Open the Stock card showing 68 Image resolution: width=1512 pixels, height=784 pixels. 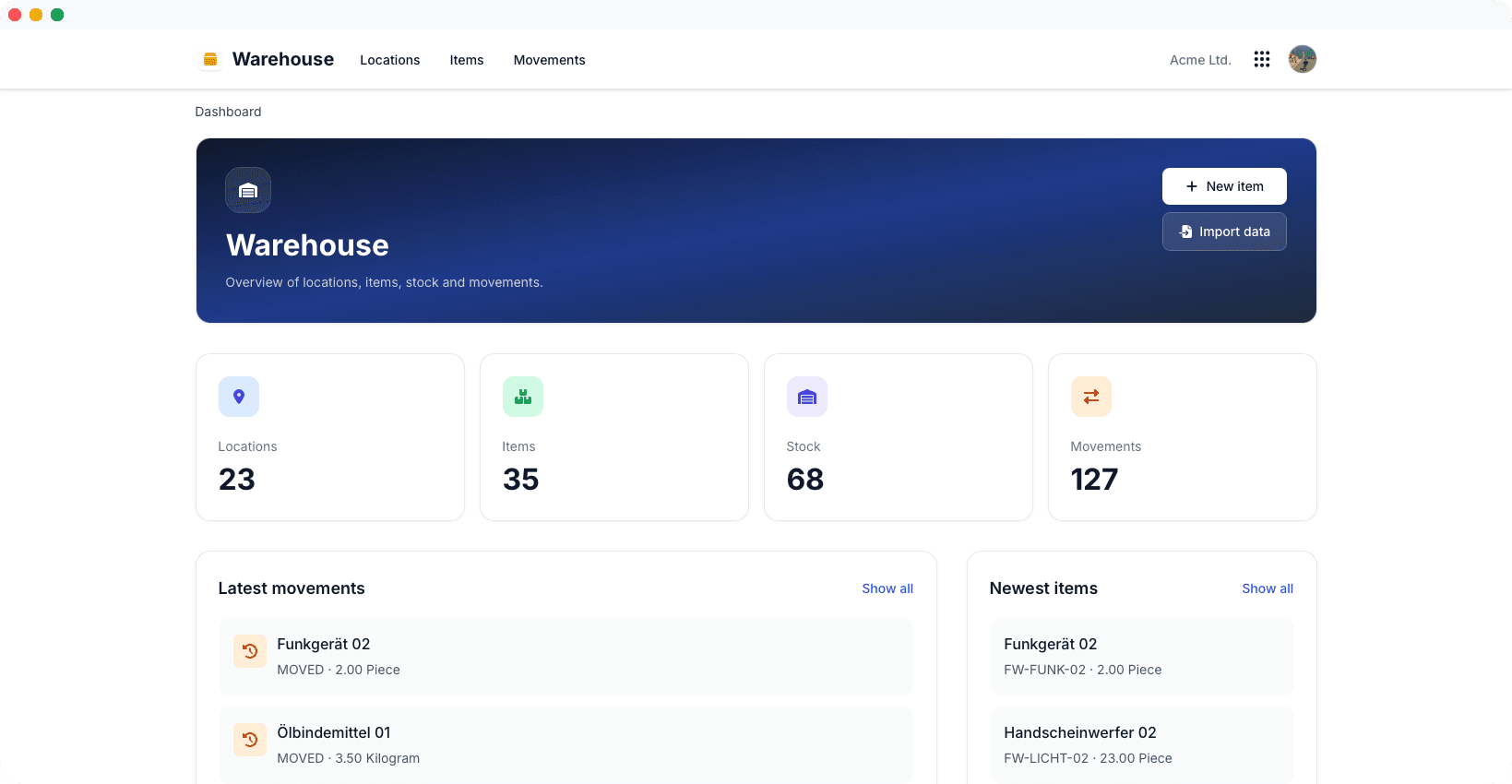(899, 437)
